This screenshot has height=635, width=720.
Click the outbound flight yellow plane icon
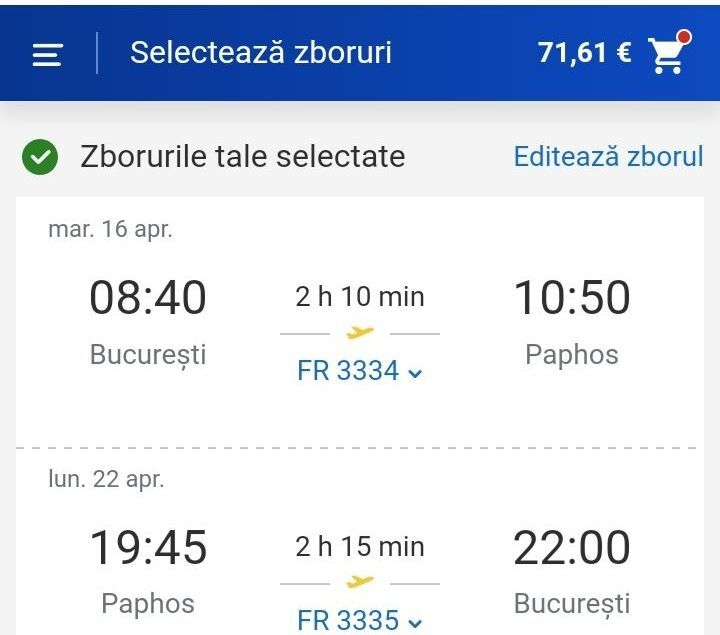coord(360,332)
